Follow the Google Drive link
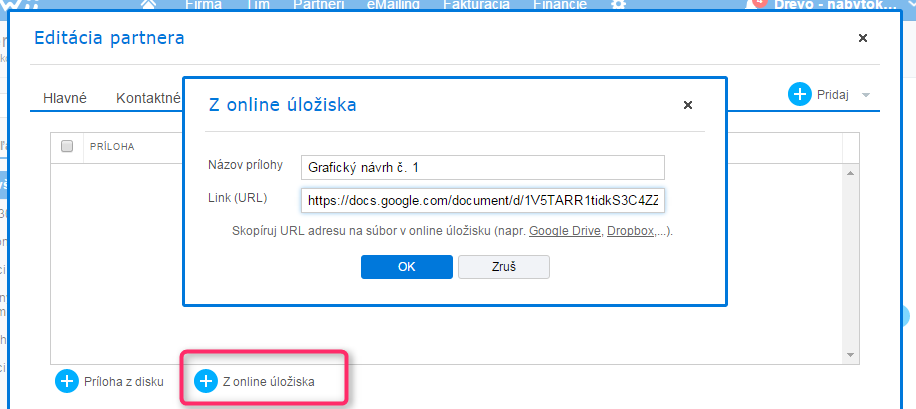The height and width of the screenshot is (409, 916). pyautogui.click(x=565, y=231)
